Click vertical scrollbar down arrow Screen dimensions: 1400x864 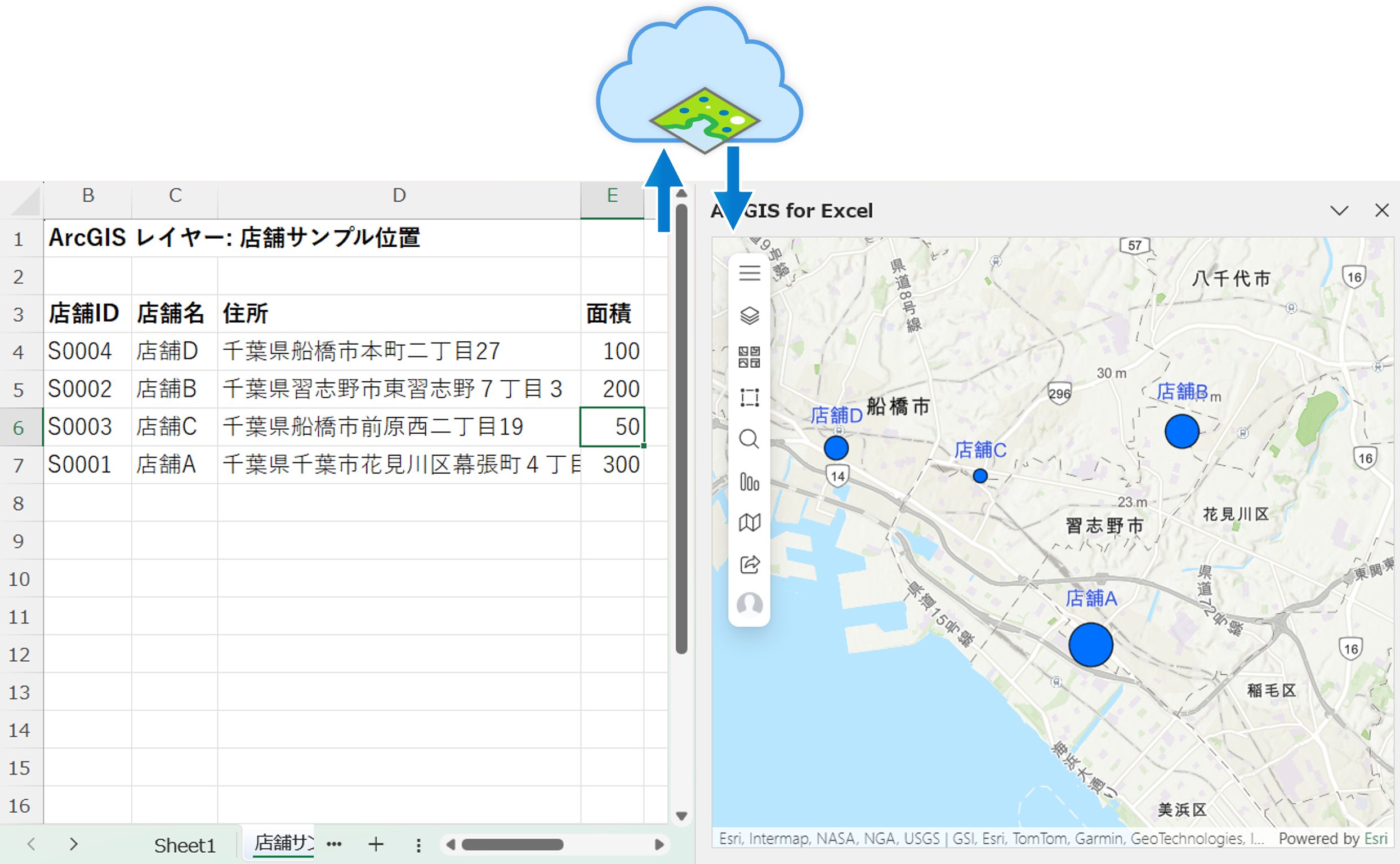coord(681,816)
